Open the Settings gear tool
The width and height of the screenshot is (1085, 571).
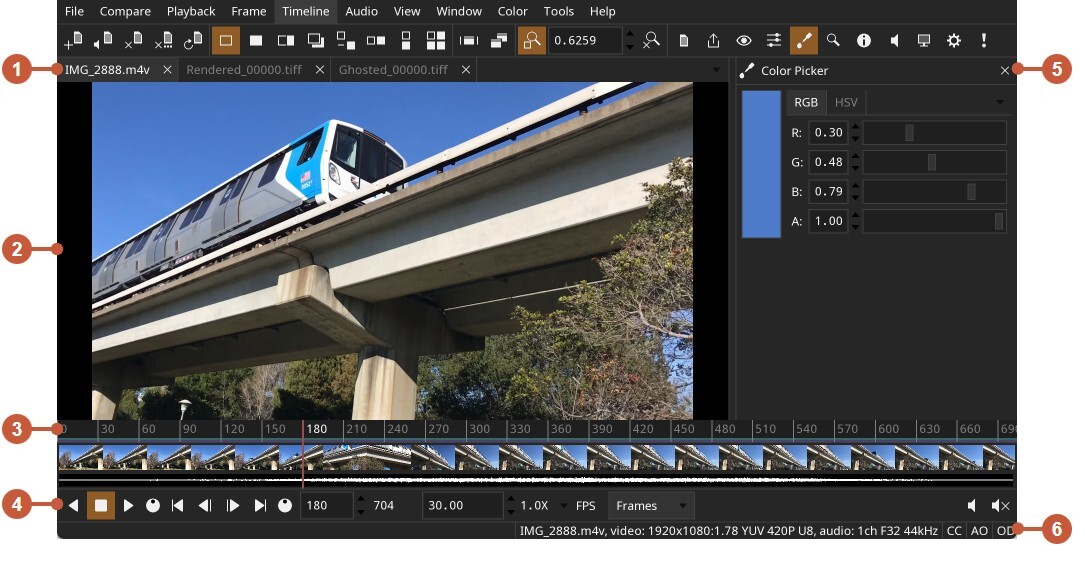pyautogui.click(x=954, y=41)
